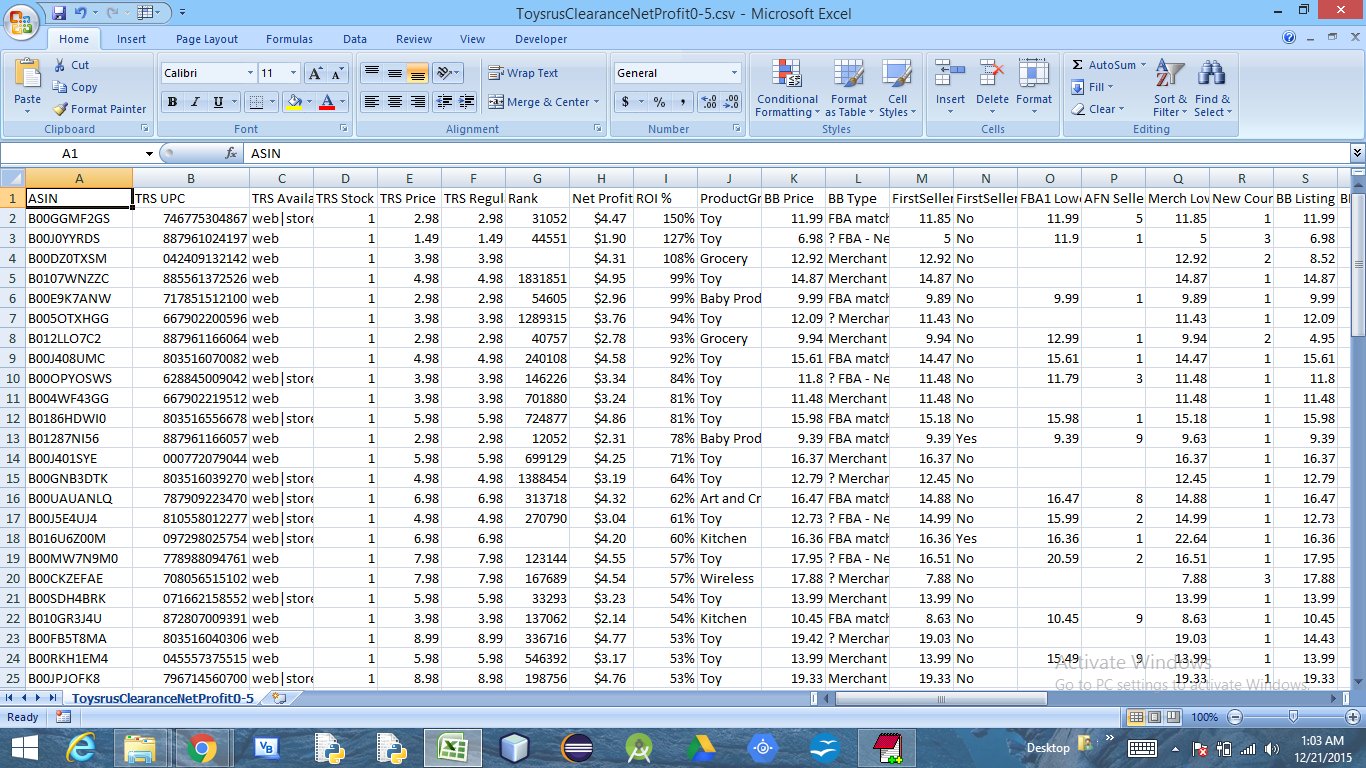Open the Windows Start menu

coord(24,748)
